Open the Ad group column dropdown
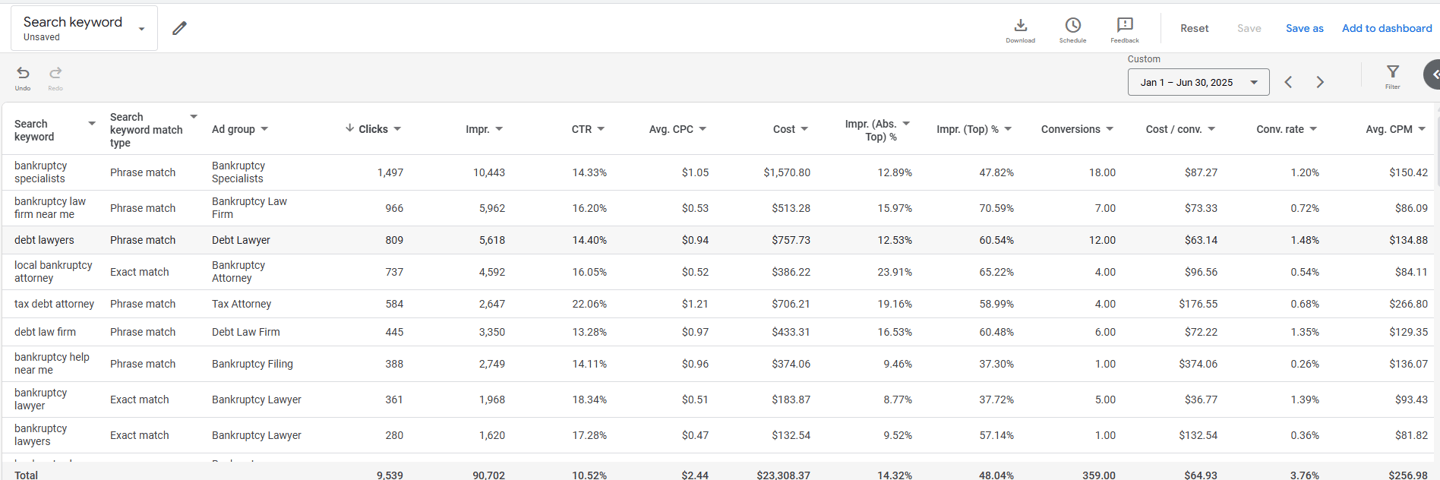This screenshot has width=1440, height=480. point(264,129)
